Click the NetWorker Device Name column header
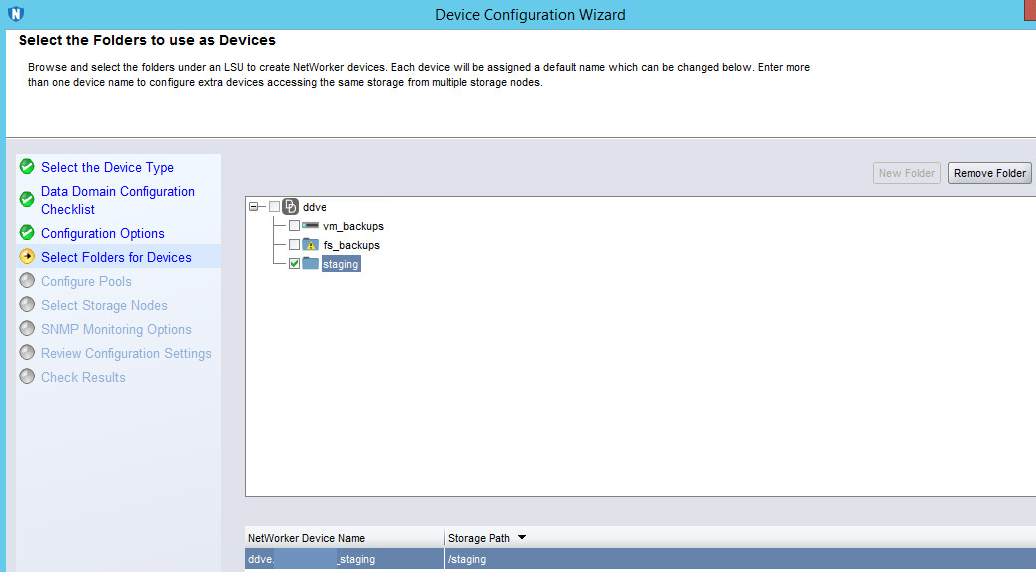 (344, 538)
